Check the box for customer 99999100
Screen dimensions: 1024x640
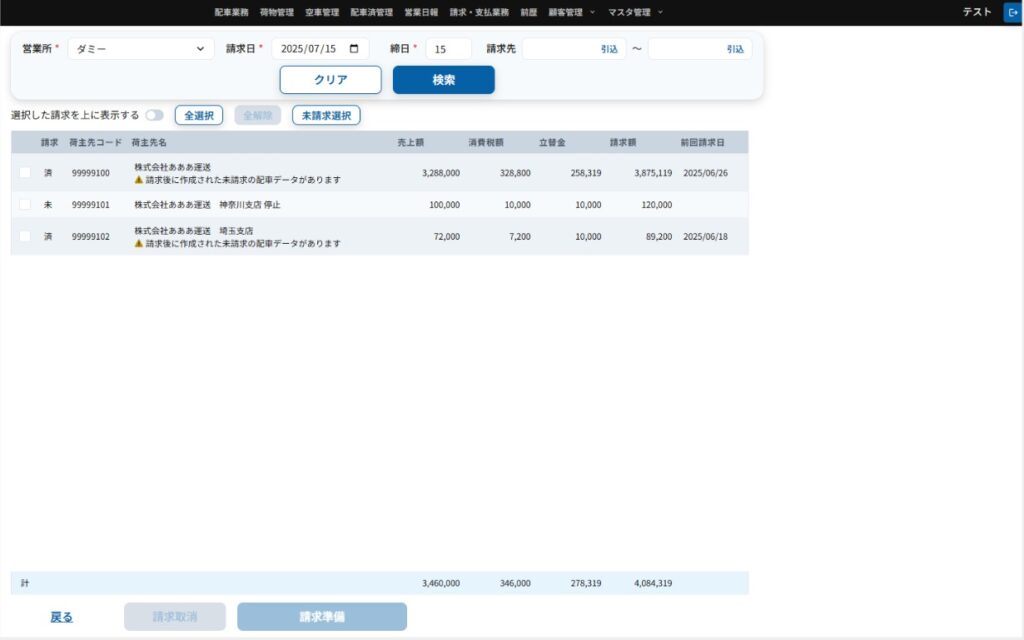25,173
